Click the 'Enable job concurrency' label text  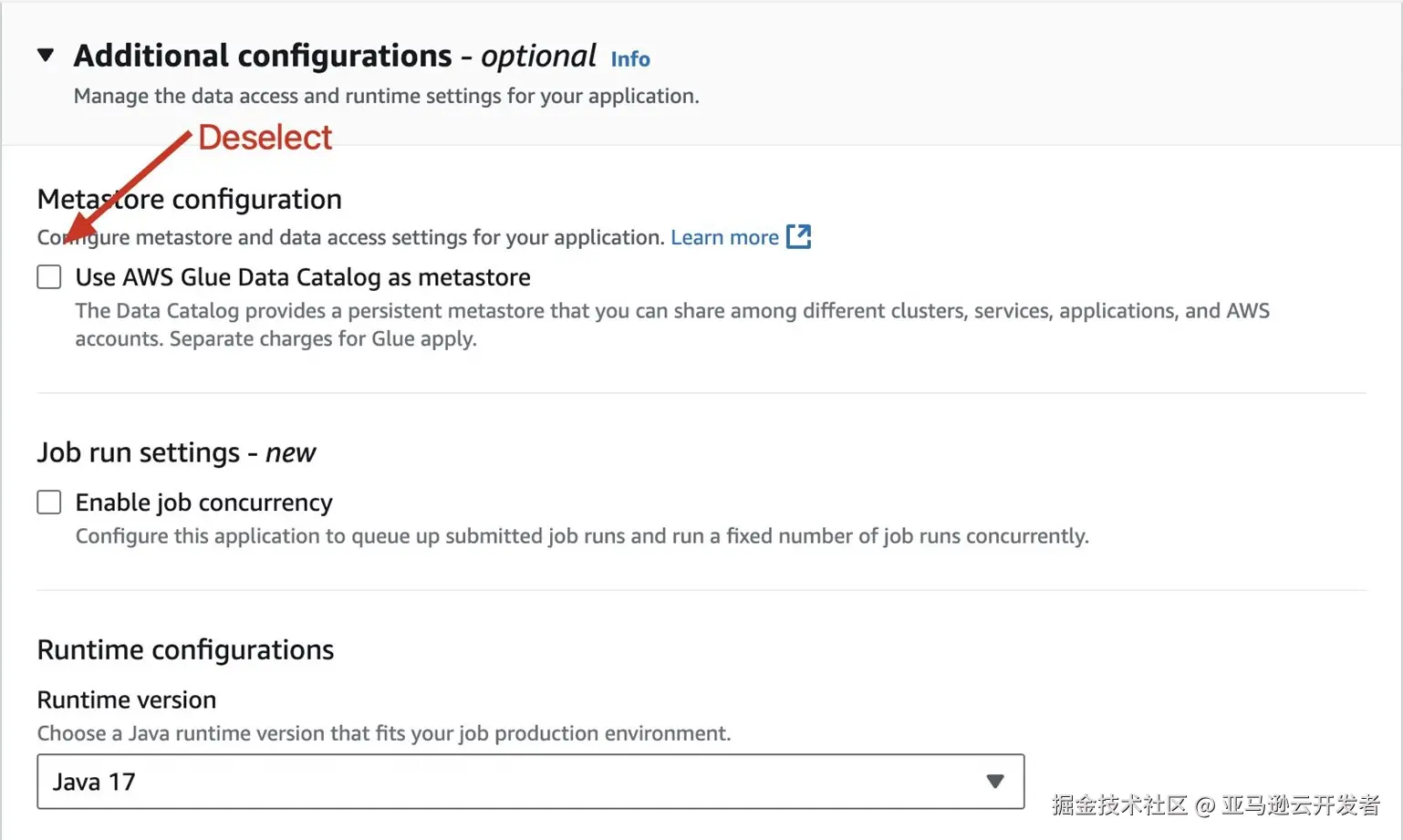(x=203, y=503)
